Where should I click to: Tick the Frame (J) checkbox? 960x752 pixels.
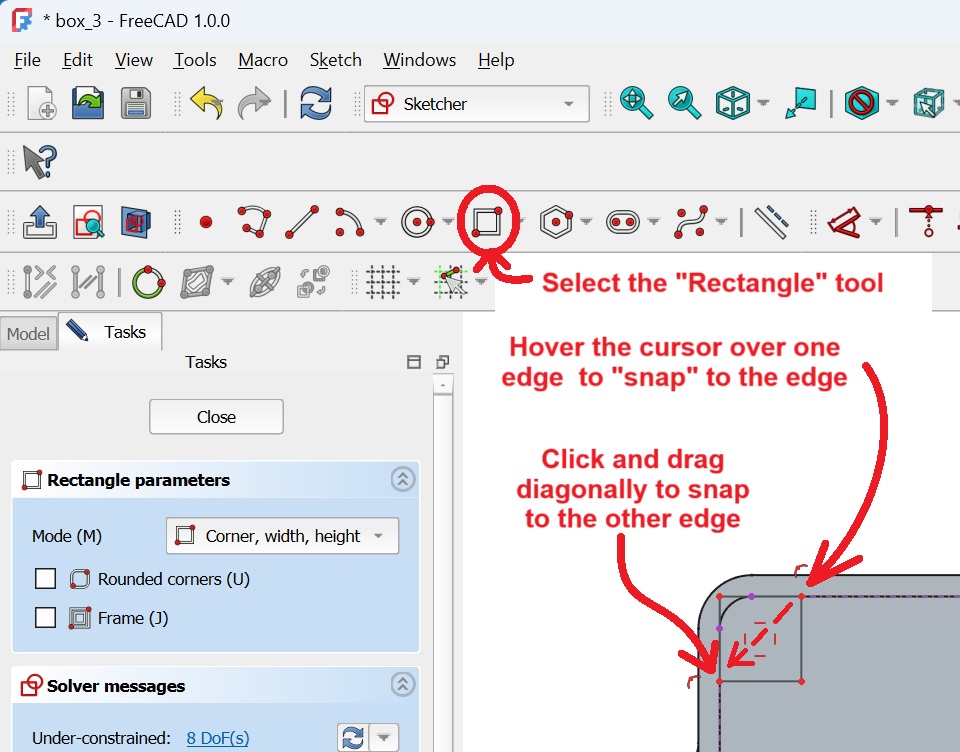pyautogui.click(x=45, y=618)
